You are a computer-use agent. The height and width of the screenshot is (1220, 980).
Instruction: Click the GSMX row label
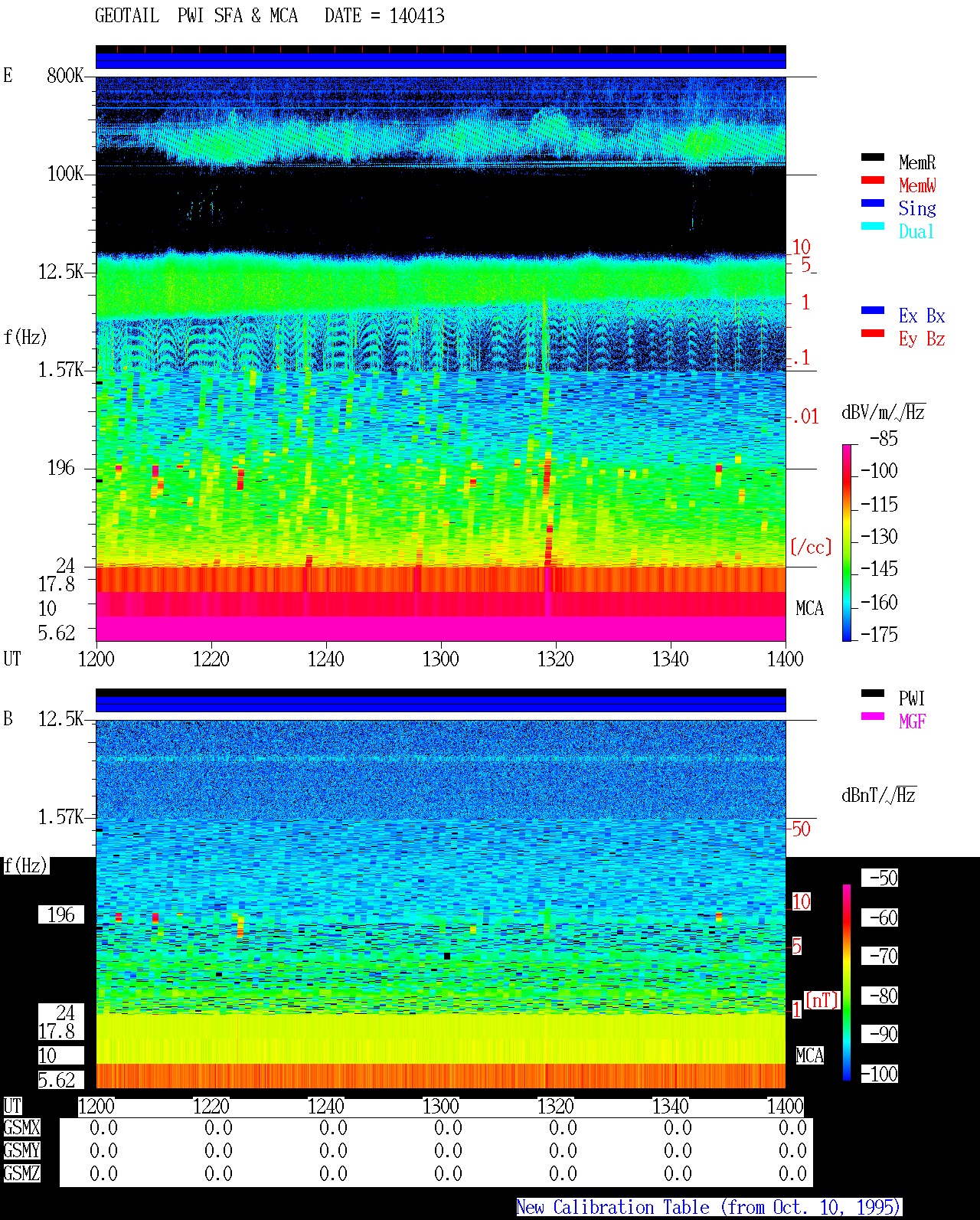(21, 1127)
